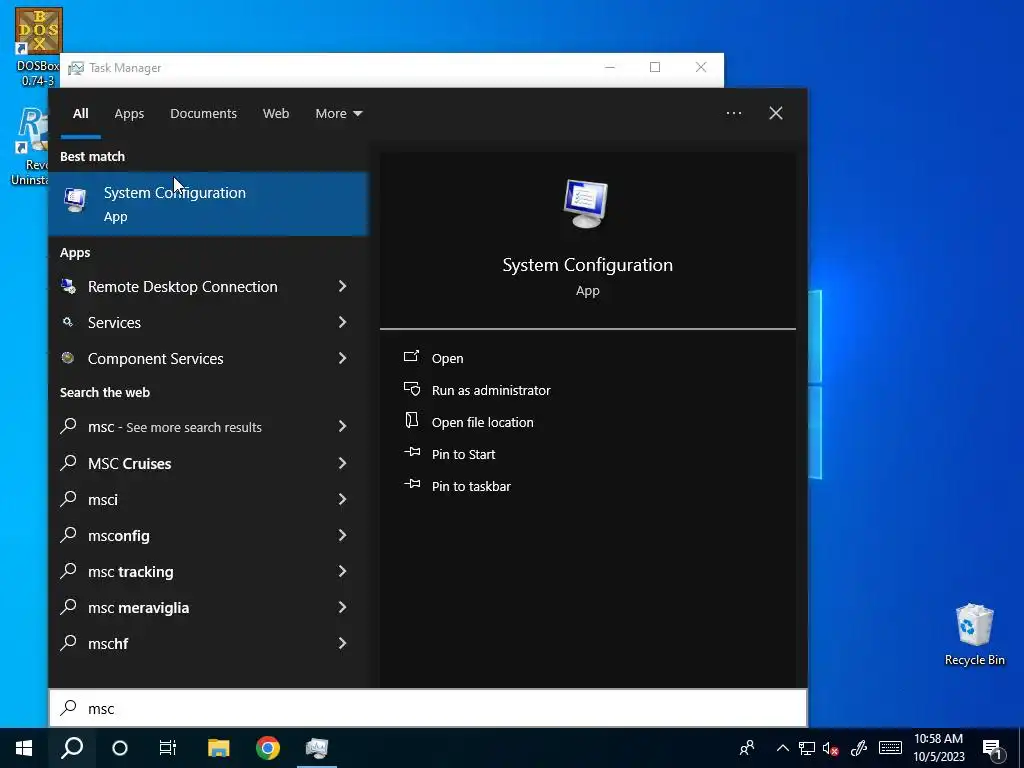Choose Run as administrator
The width and height of the screenshot is (1024, 768).
(491, 391)
